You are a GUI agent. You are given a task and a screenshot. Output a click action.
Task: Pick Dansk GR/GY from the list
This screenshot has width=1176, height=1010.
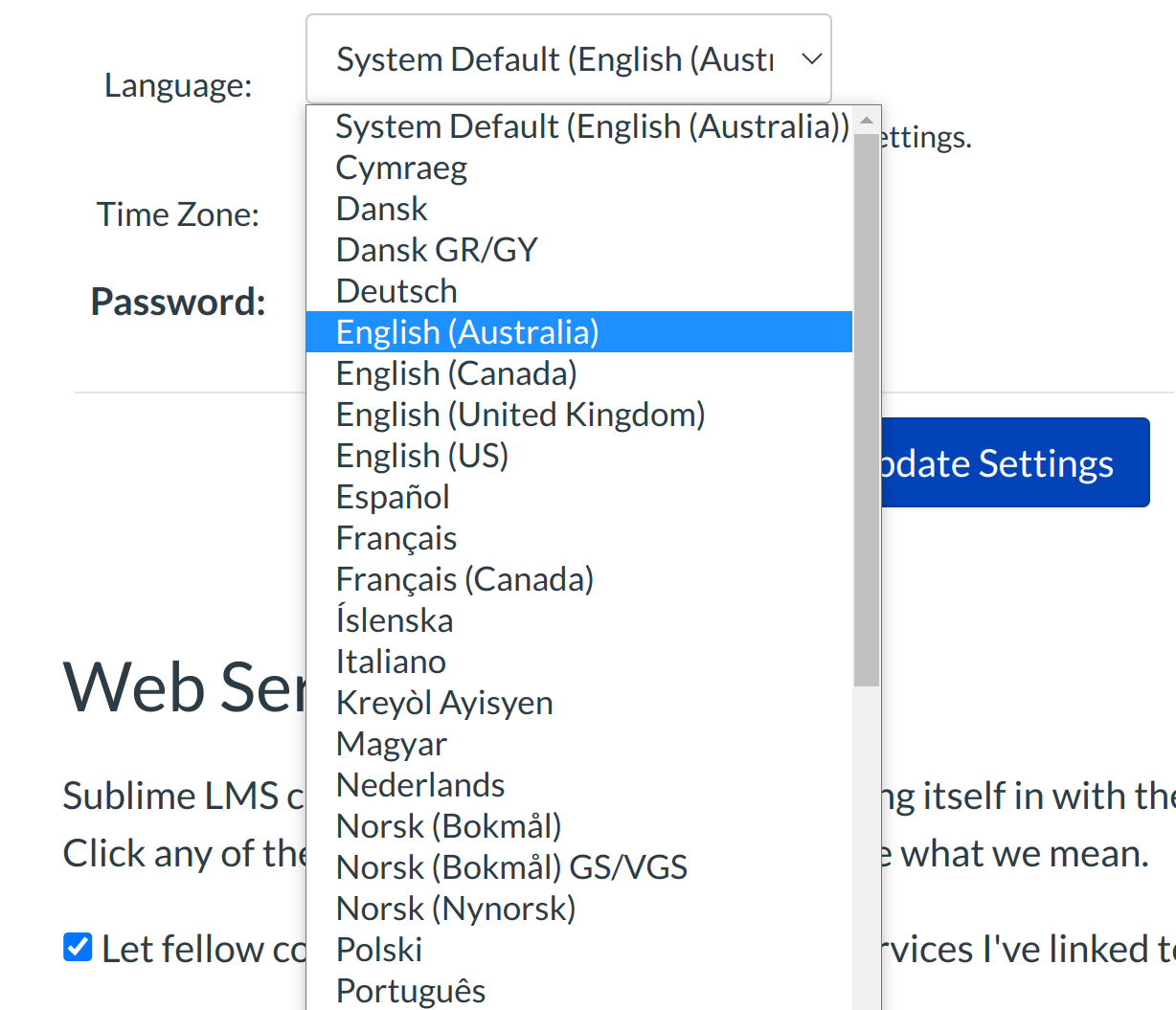tap(437, 250)
